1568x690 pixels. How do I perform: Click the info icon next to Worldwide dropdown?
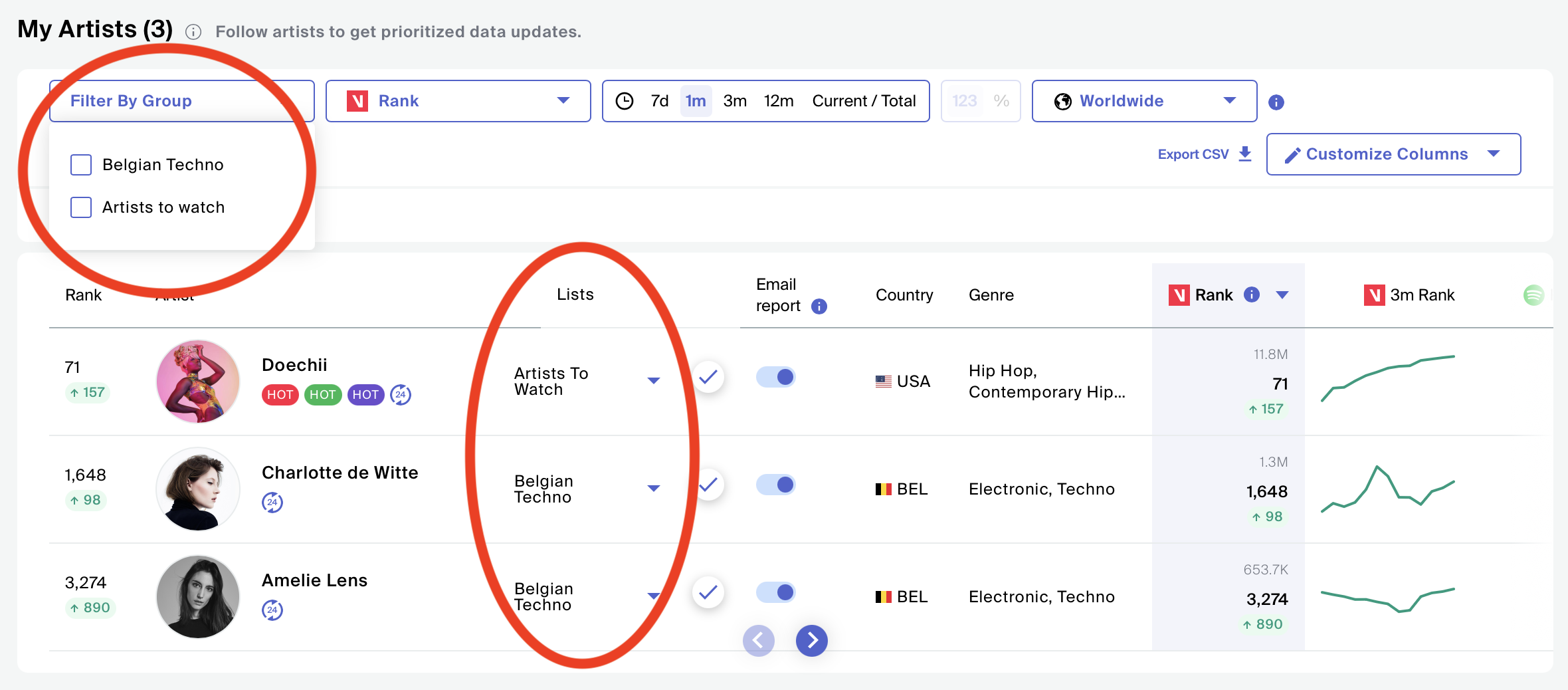coord(1276,102)
